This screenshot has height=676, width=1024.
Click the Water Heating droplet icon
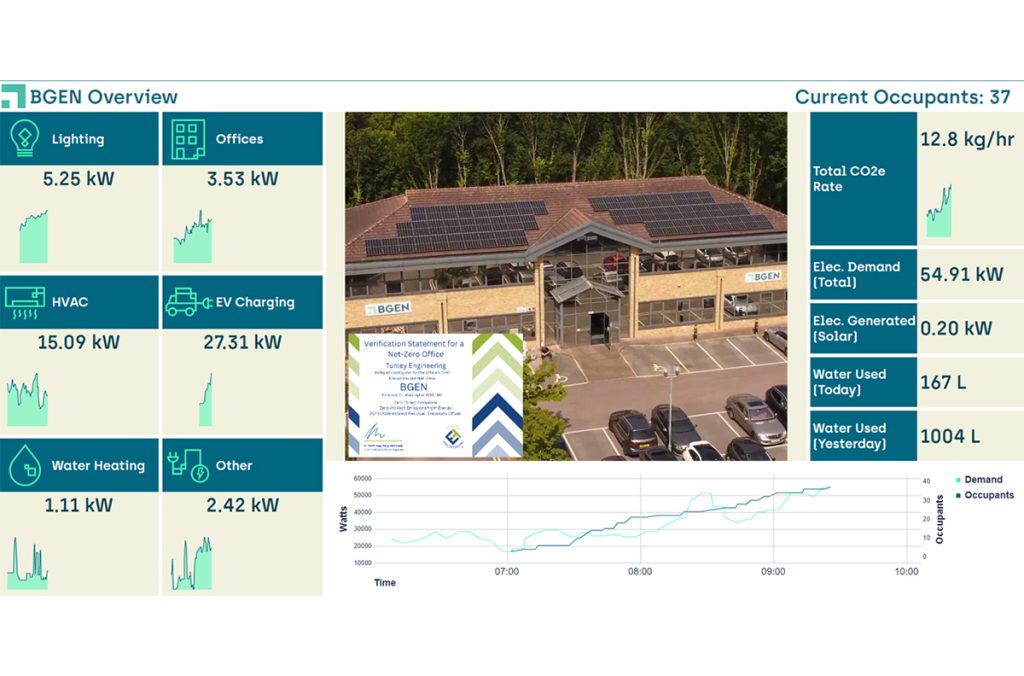[x=25, y=465]
